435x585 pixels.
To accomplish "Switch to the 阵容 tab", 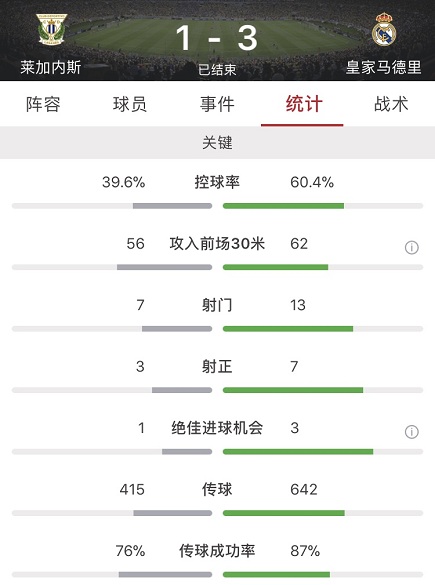I will point(43,104).
